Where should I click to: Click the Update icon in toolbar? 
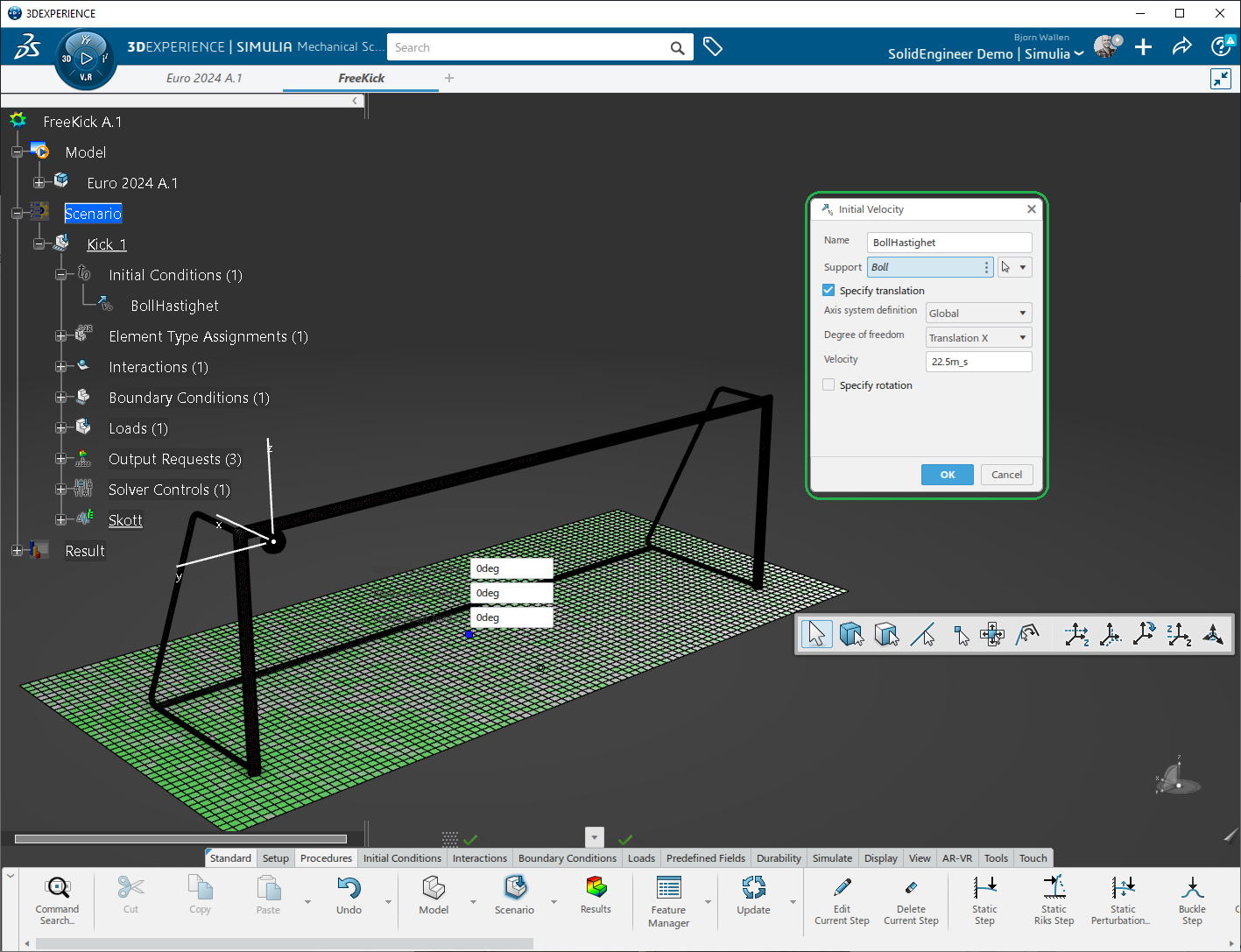753,888
